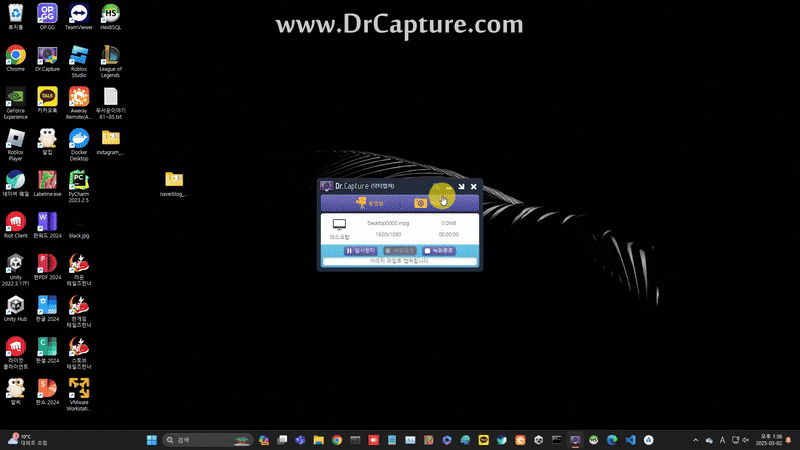Viewport: 800px width, 450px height.
Task: Open the League of Legends desktop shortcut
Action: (x=110, y=61)
